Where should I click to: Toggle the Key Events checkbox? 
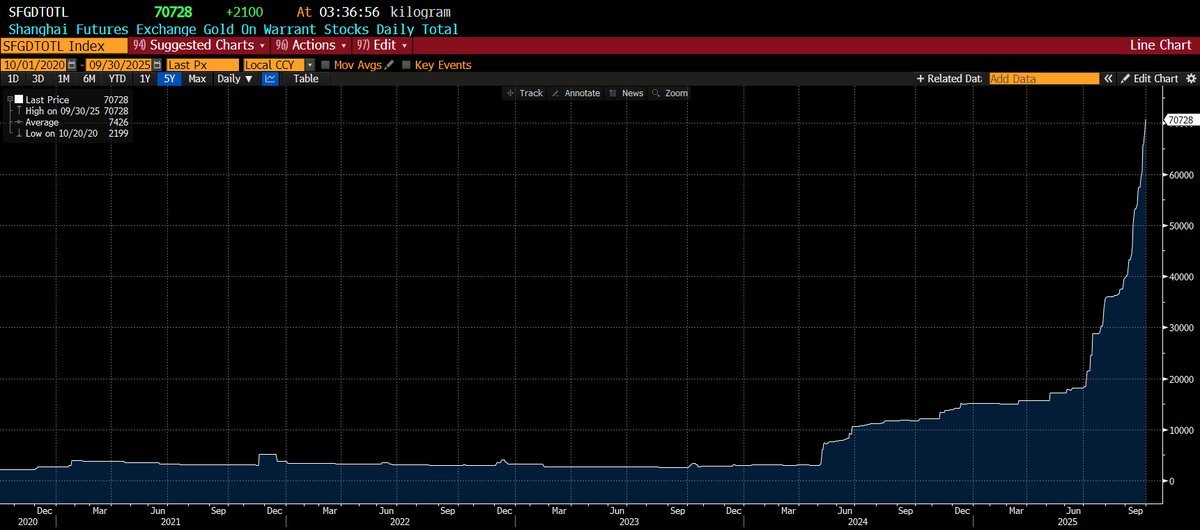[x=406, y=64]
